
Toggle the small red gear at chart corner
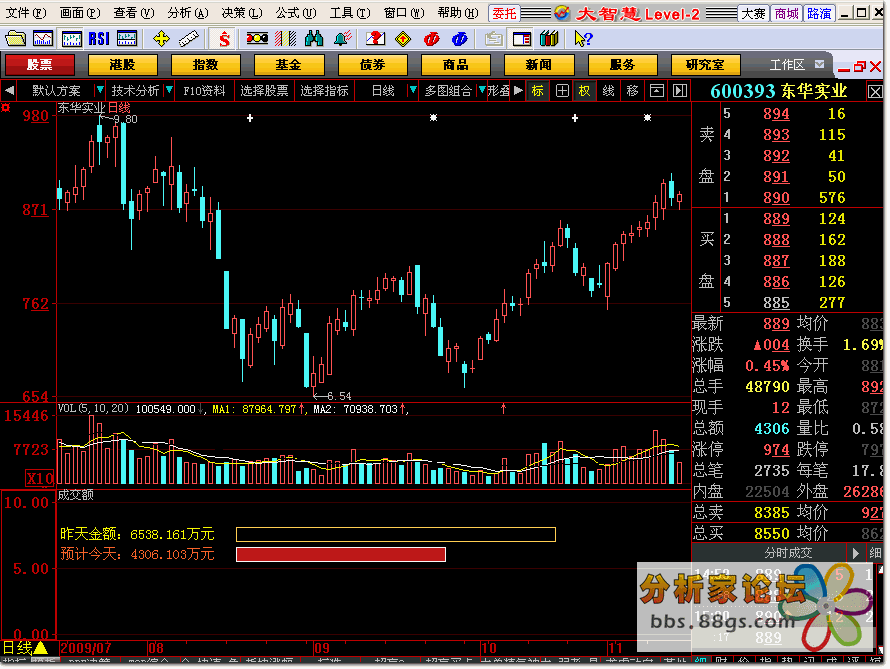[6, 108]
